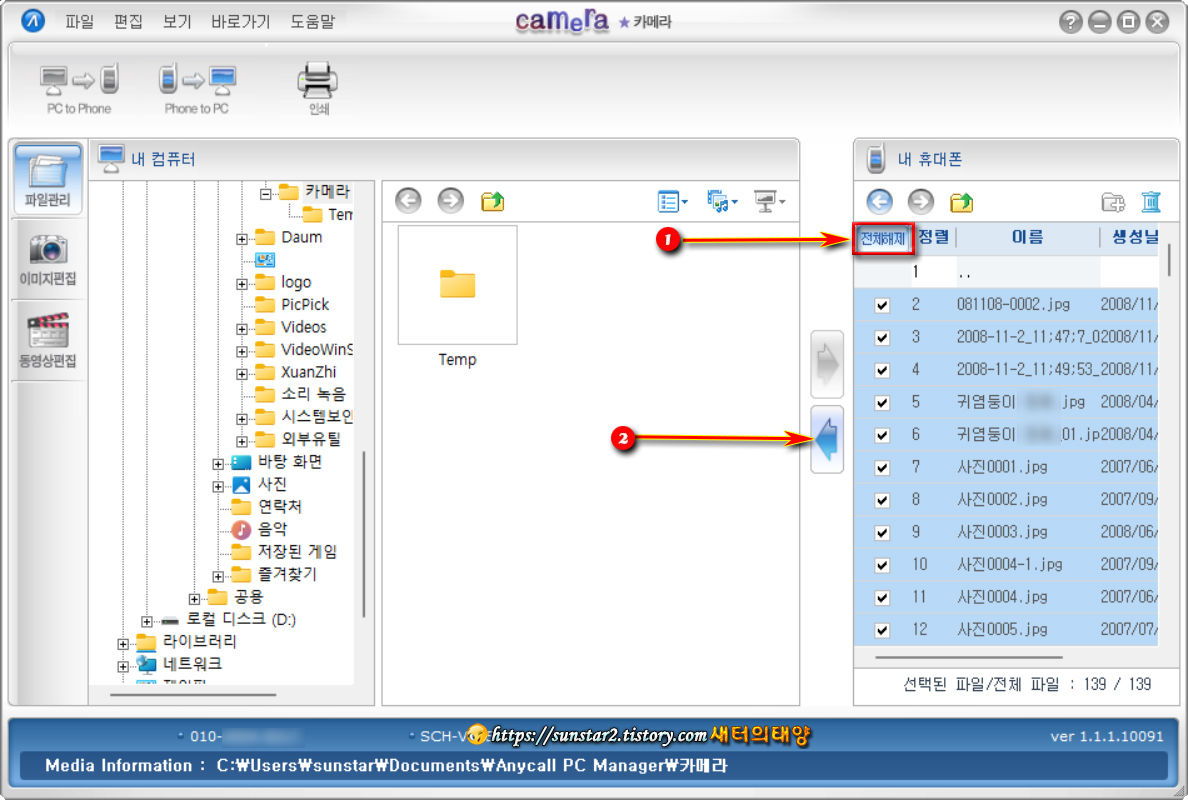Click the phone list horizontal scrollbar
This screenshot has height=800, width=1188.
(x=968, y=658)
